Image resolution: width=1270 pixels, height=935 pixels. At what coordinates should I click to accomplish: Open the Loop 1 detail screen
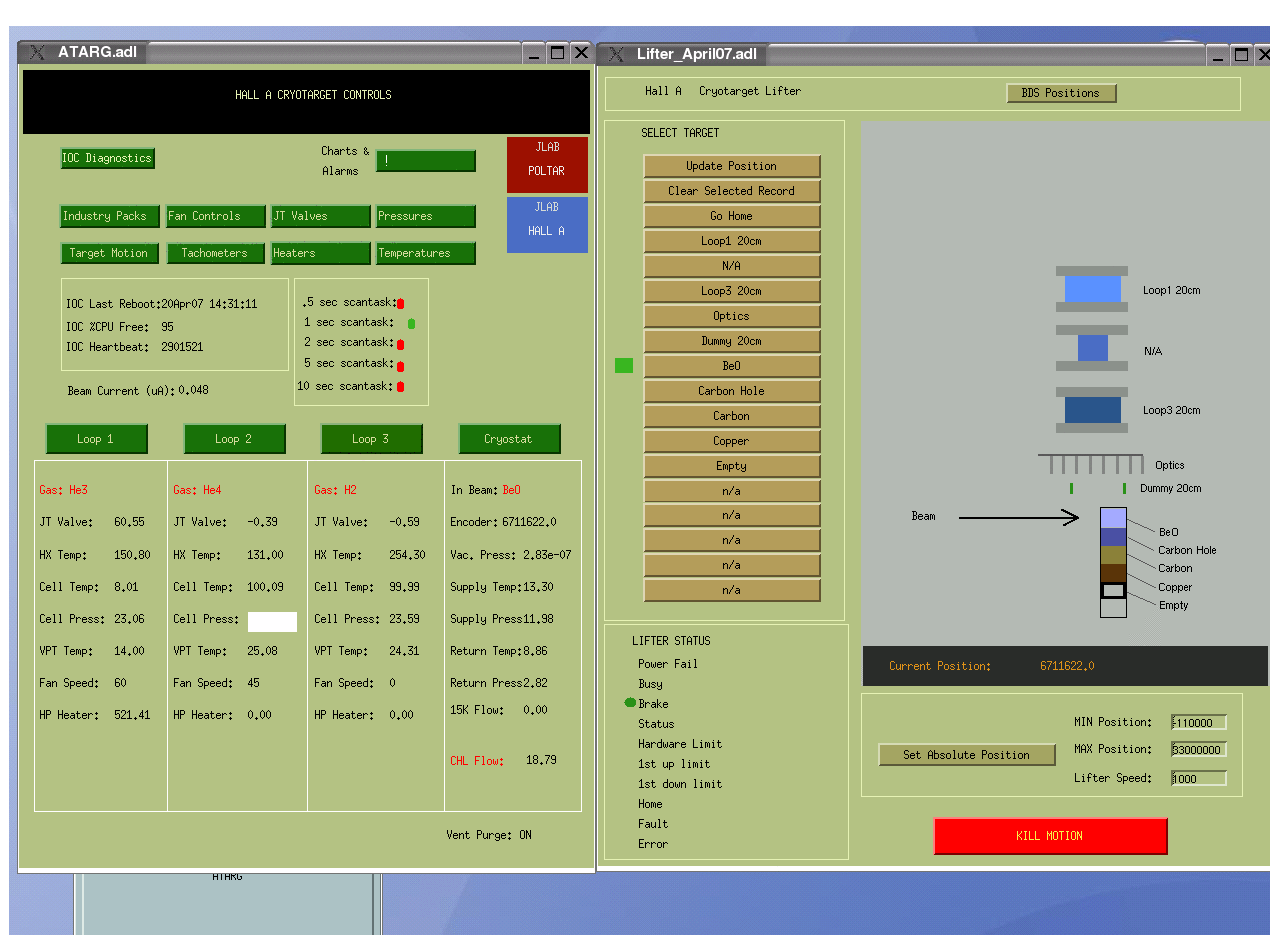tap(97, 439)
